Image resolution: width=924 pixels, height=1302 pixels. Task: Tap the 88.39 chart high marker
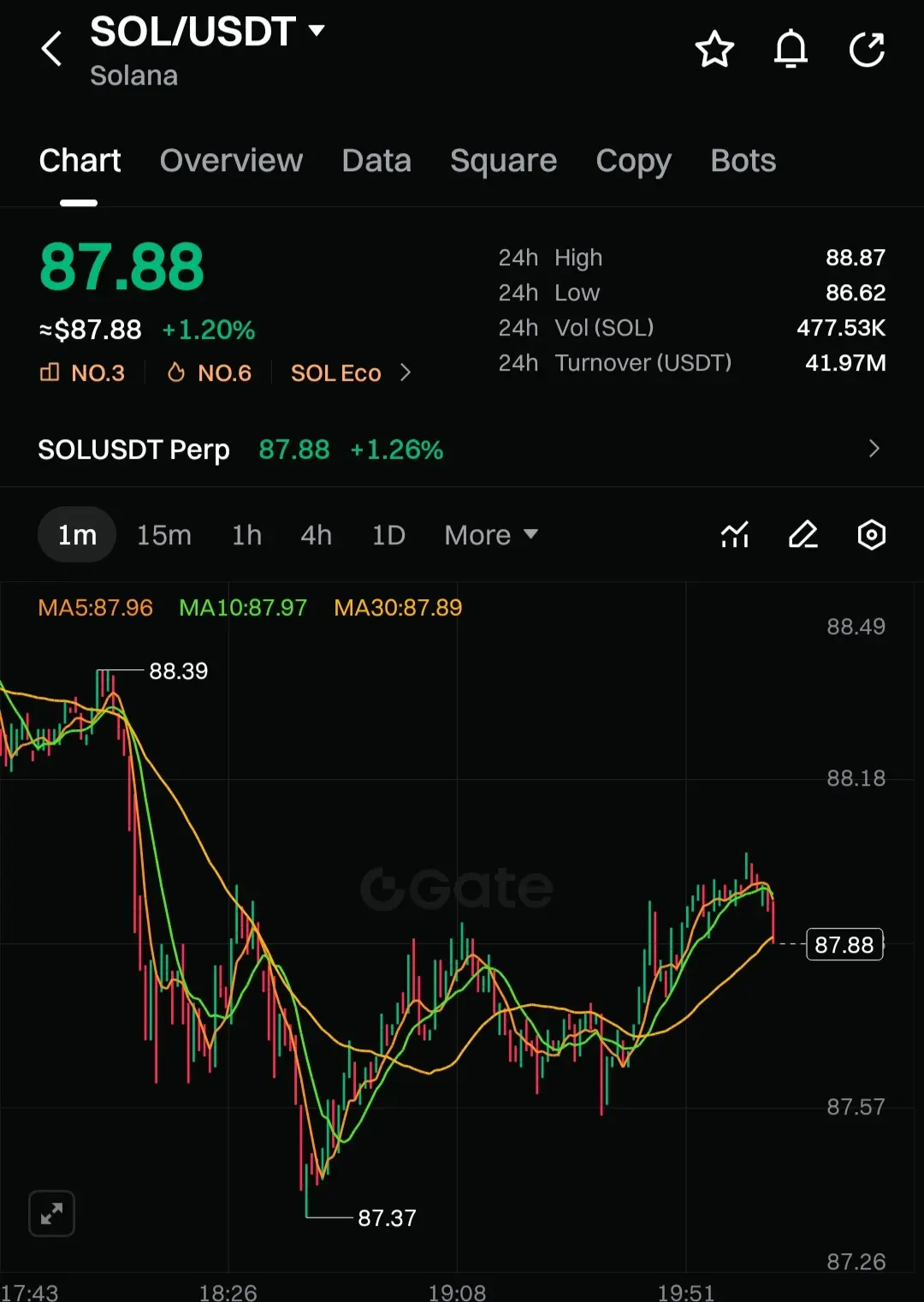click(178, 671)
